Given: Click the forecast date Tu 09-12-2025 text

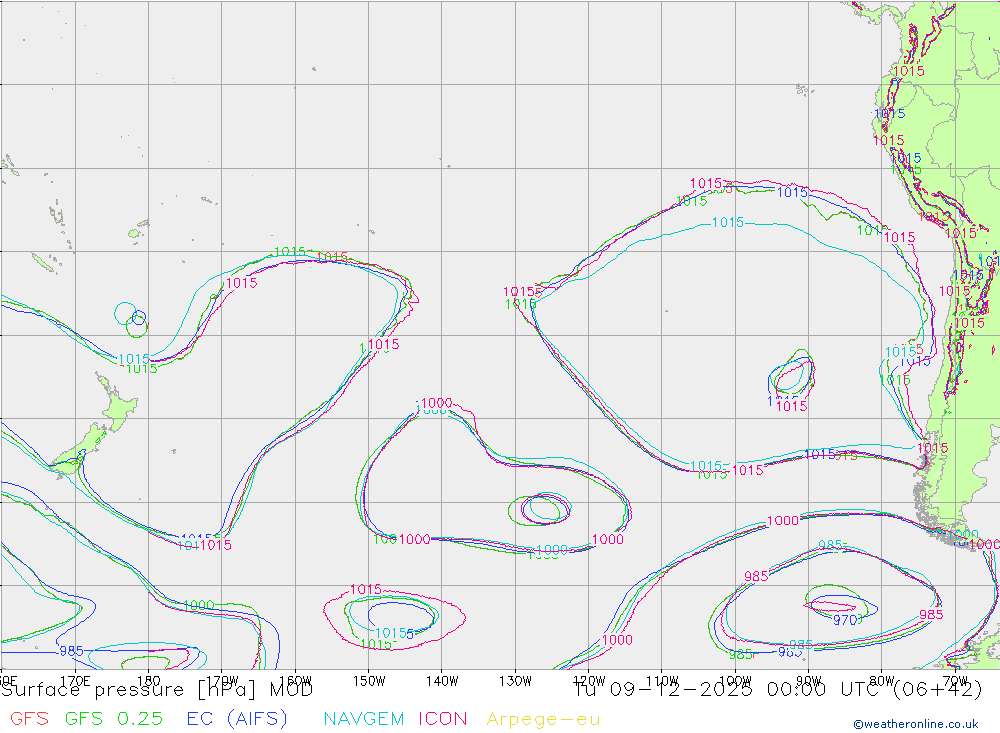Looking at the screenshot, I should (680, 689).
